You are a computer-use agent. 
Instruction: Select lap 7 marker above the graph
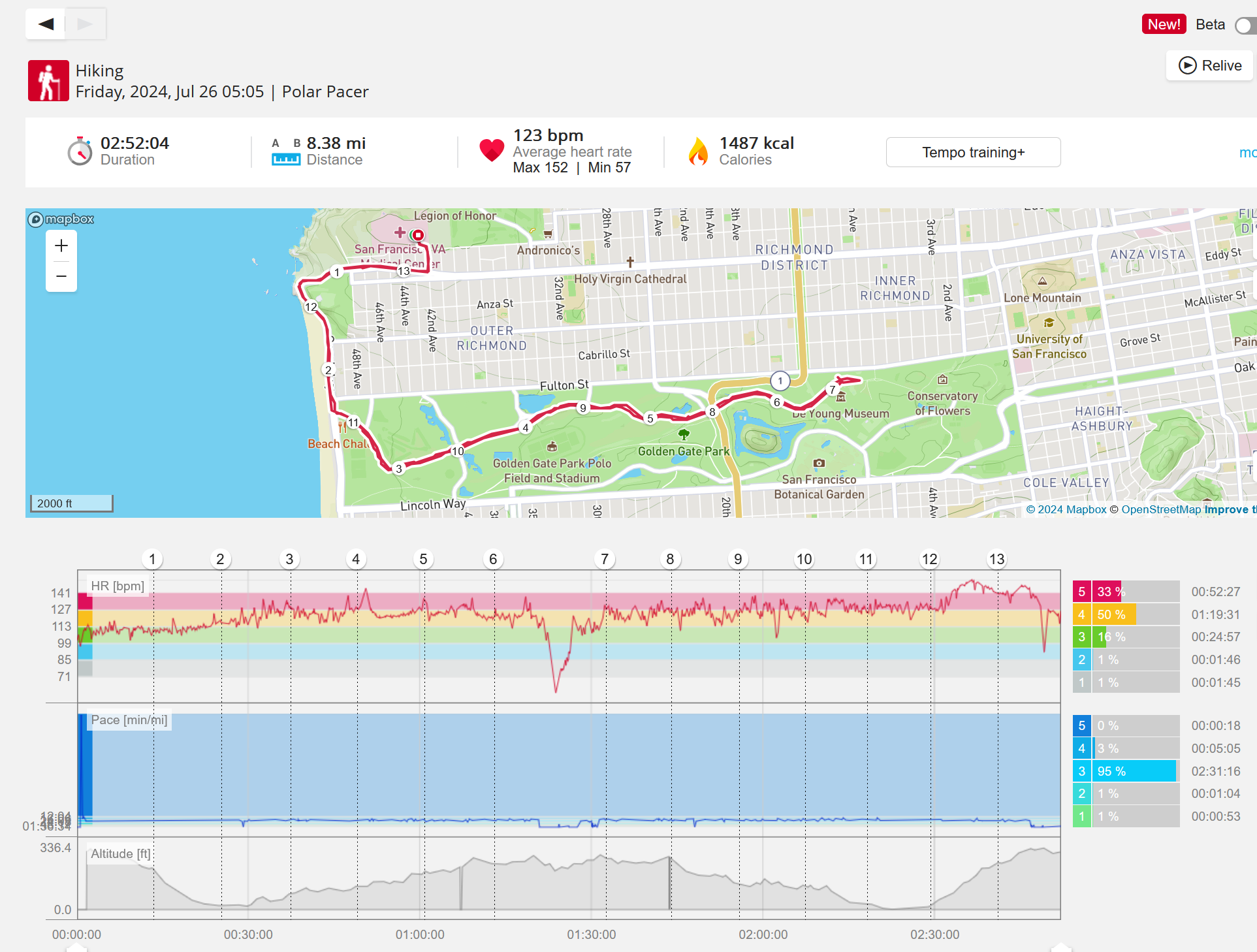605,559
